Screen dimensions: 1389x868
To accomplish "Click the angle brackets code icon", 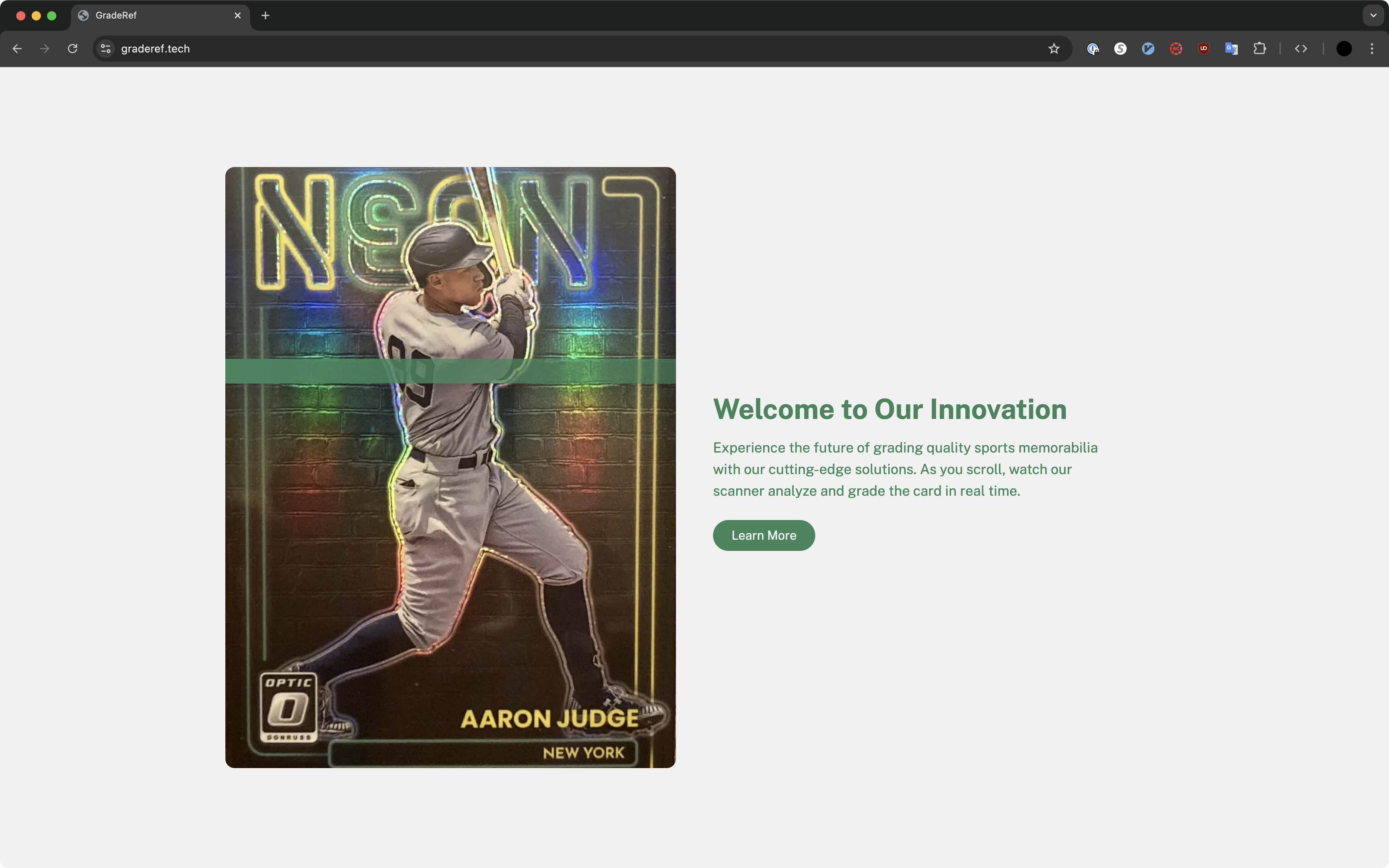I will click(x=1301, y=49).
